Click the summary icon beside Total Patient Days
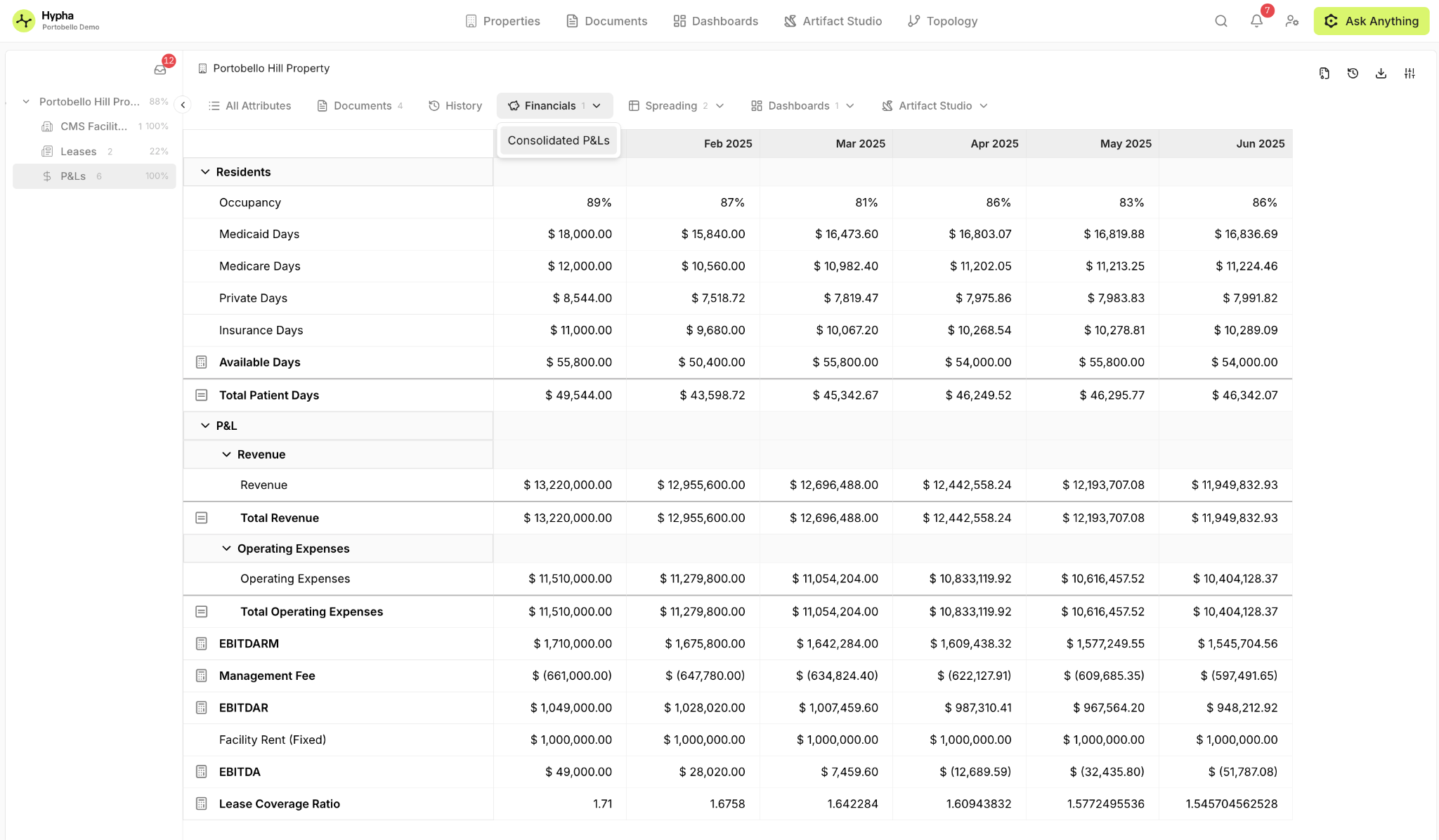Screen dimensions: 1439x840 tap(202, 395)
